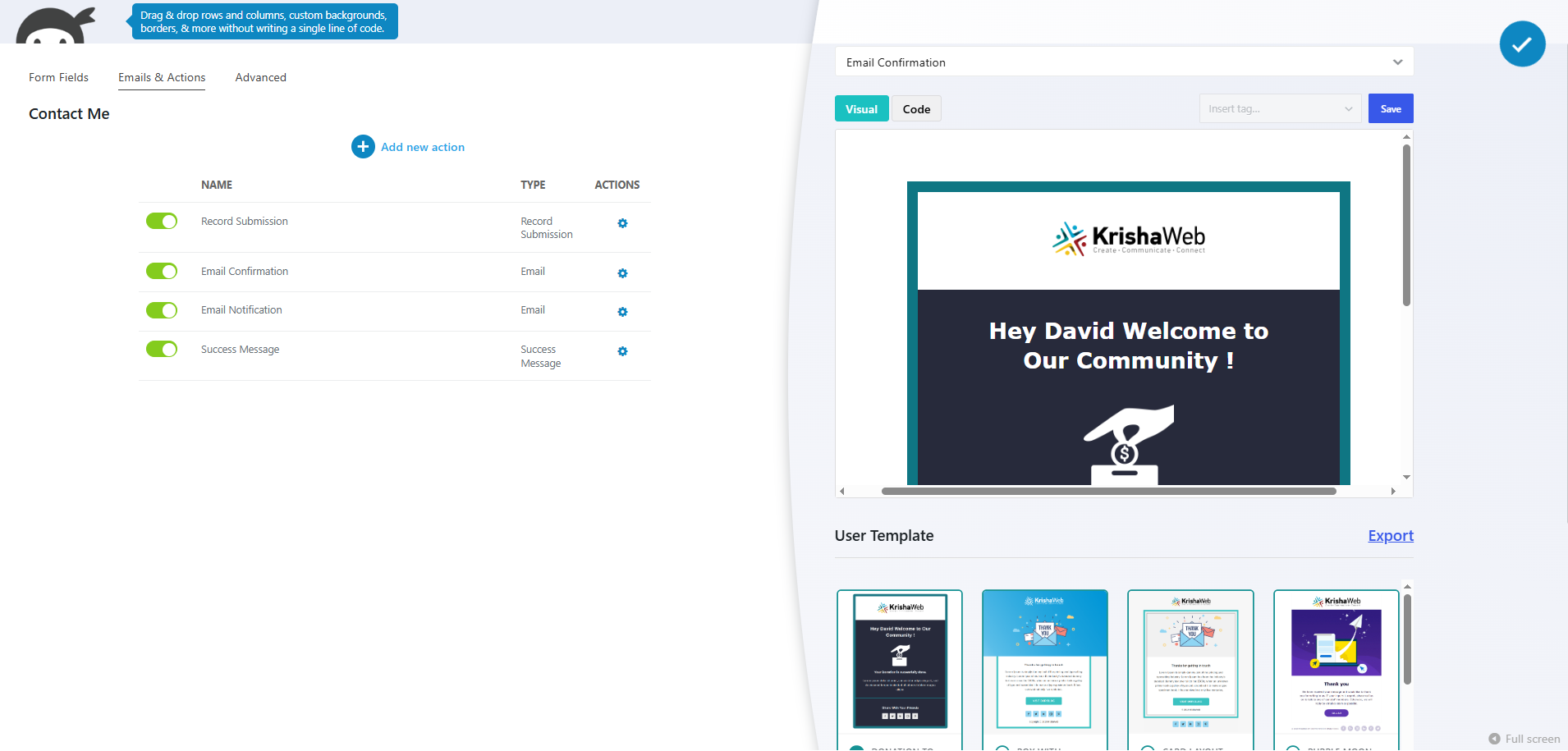Image resolution: width=1568 pixels, height=751 pixels.
Task: Open the Emails & Actions tab
Action: pyautogui.click(x=162, y=77)
